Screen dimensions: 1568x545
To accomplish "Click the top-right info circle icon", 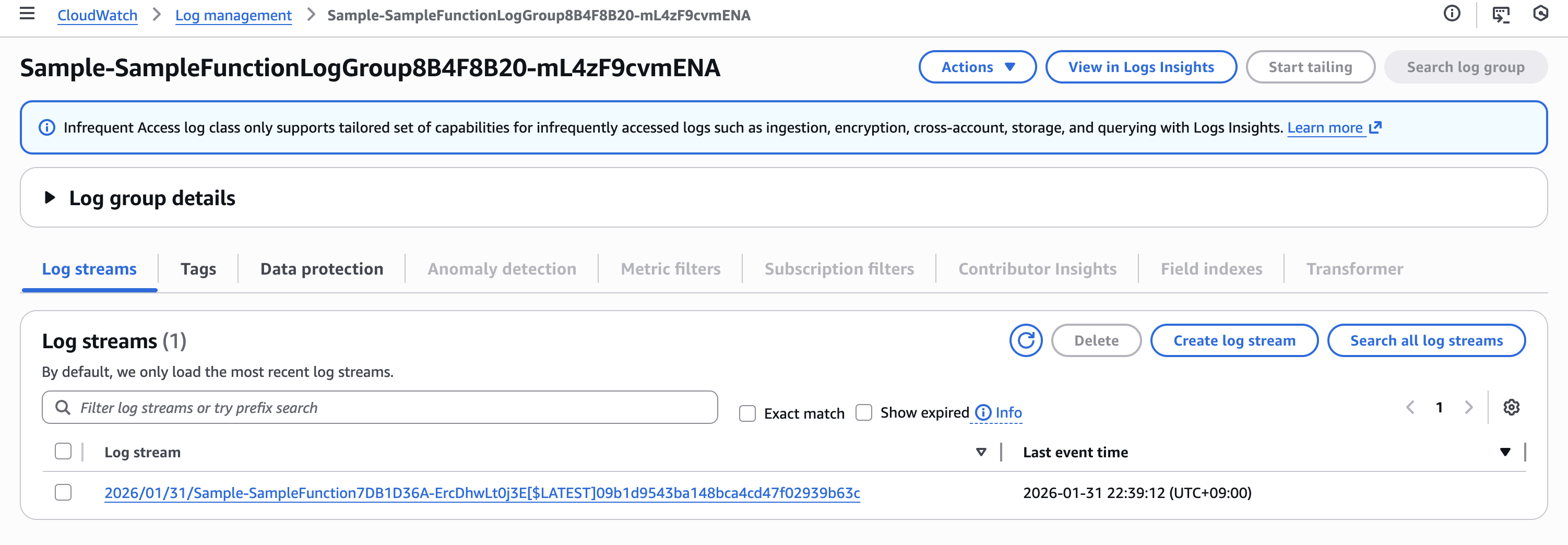I will [x=1452, y=14].
